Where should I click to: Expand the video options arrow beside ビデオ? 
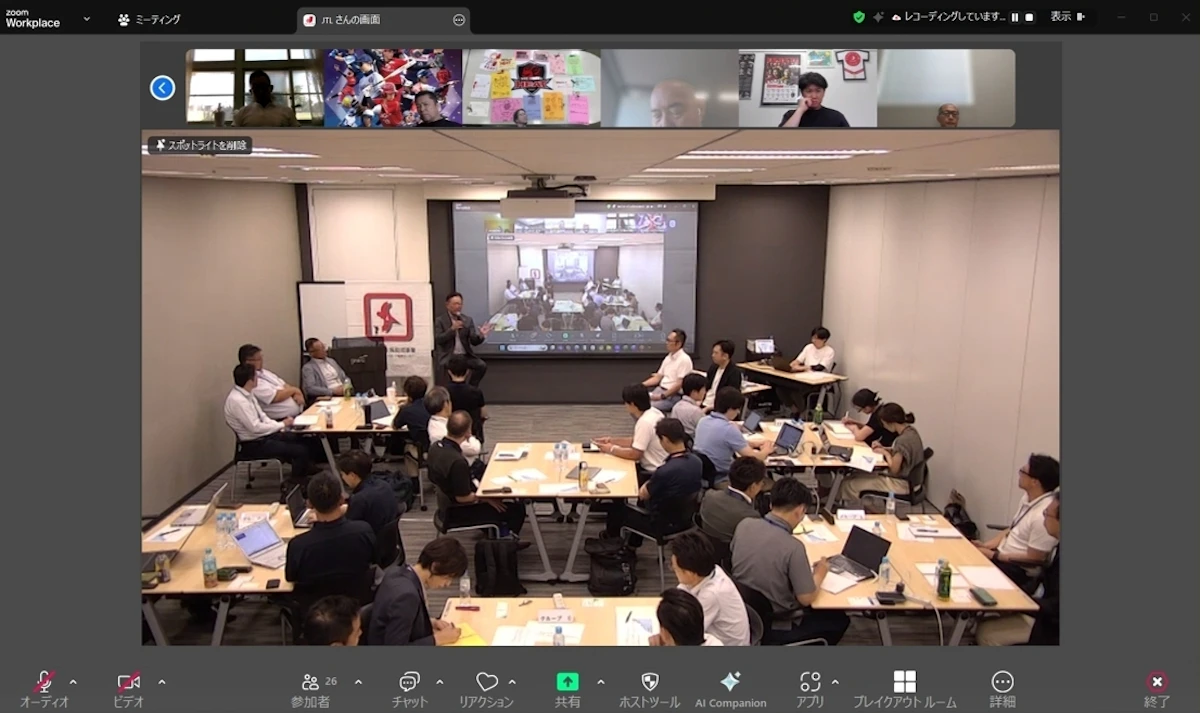[162, 682]
